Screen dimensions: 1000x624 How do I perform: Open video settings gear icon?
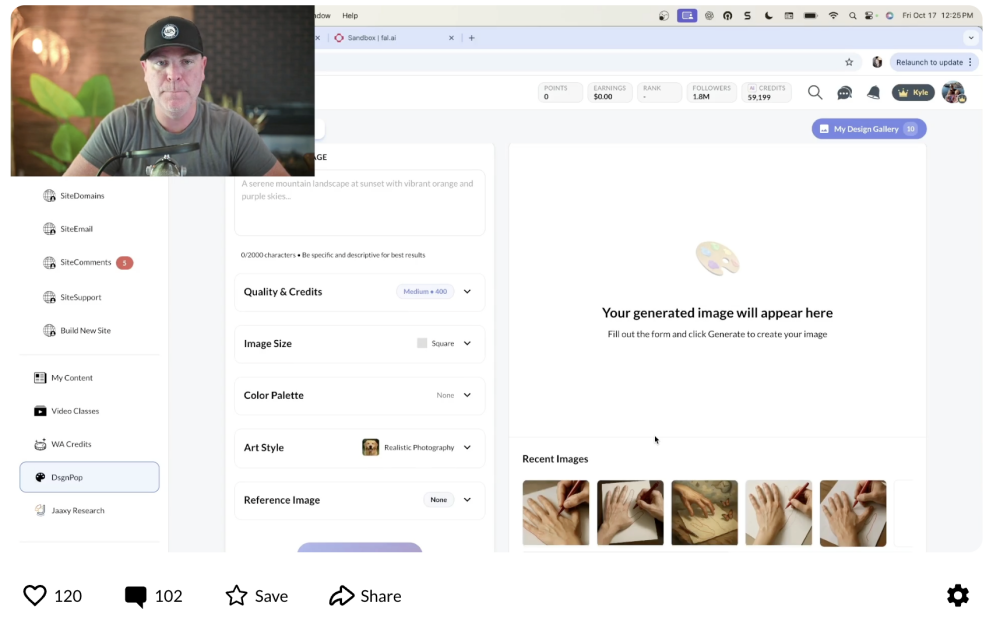click(957, 596)
